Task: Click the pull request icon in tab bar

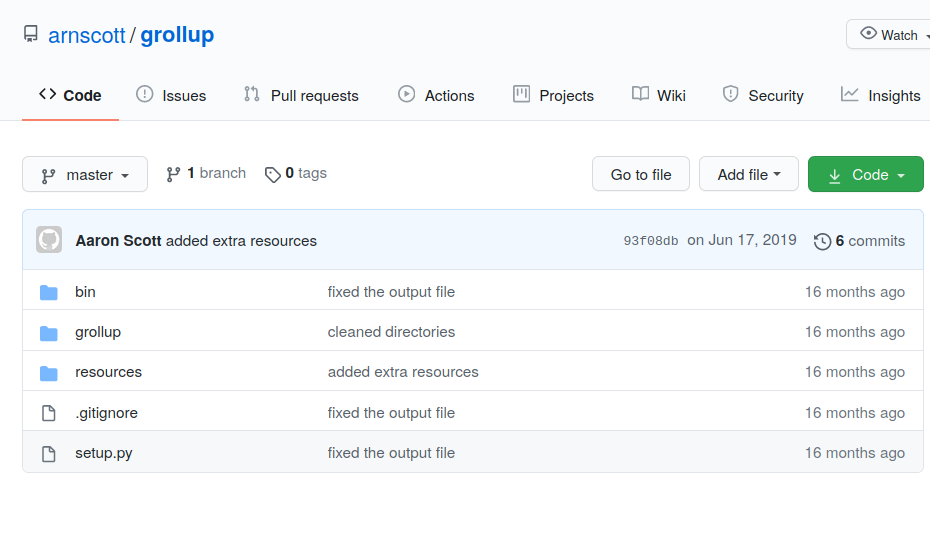Action: [251, 94]
